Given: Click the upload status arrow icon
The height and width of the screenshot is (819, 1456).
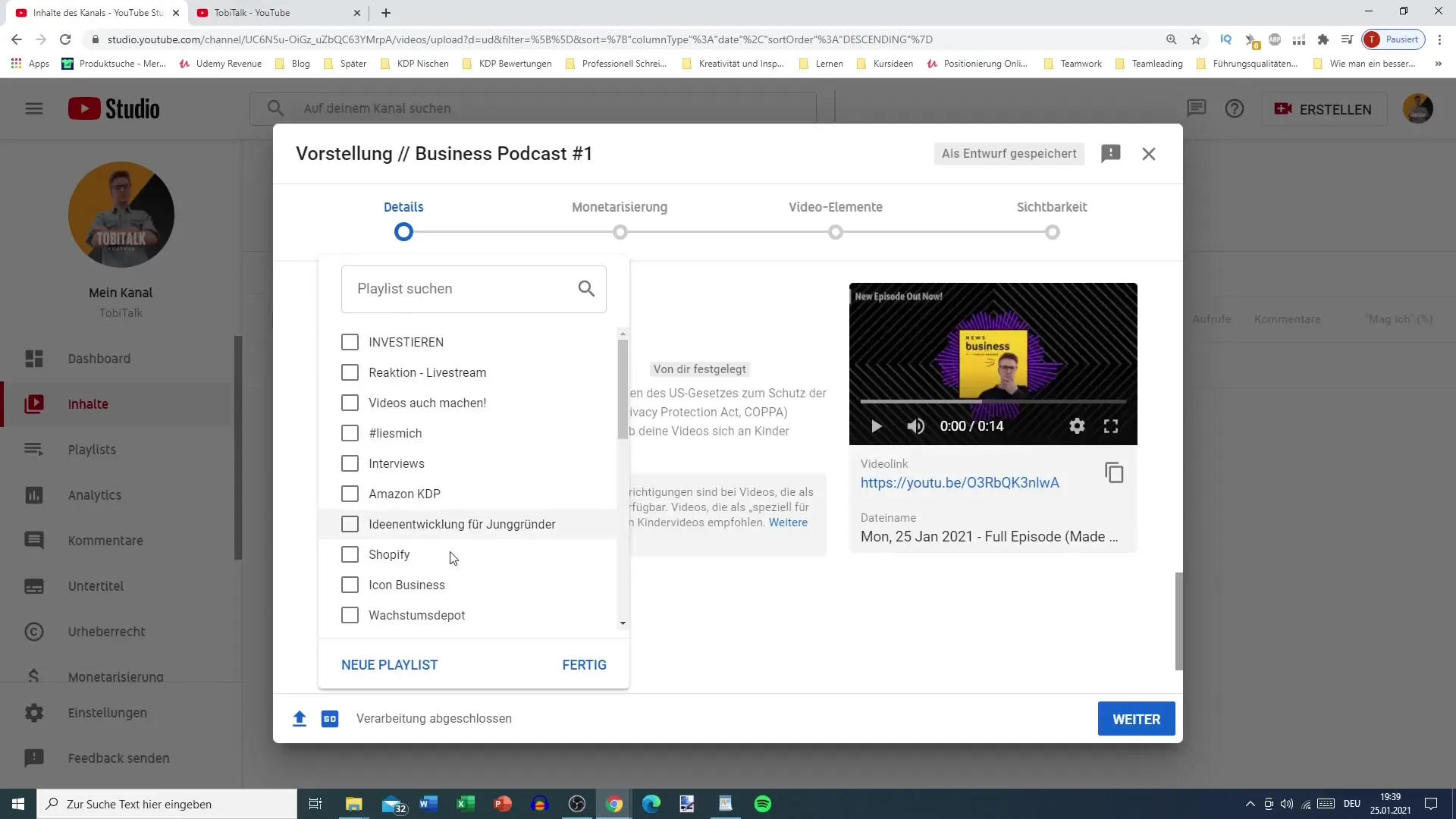Looking at the screenshot, I should tap(300, 719).
